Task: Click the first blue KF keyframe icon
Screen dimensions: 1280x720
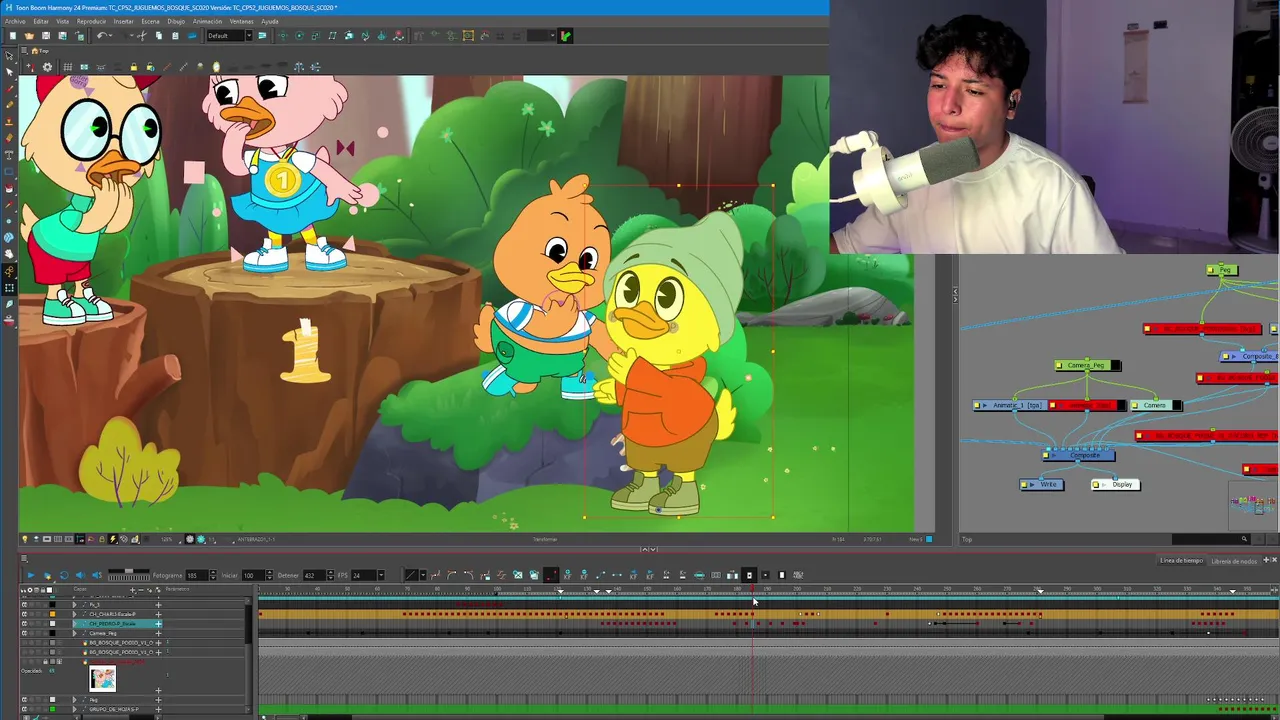Action: pos(568,575)
